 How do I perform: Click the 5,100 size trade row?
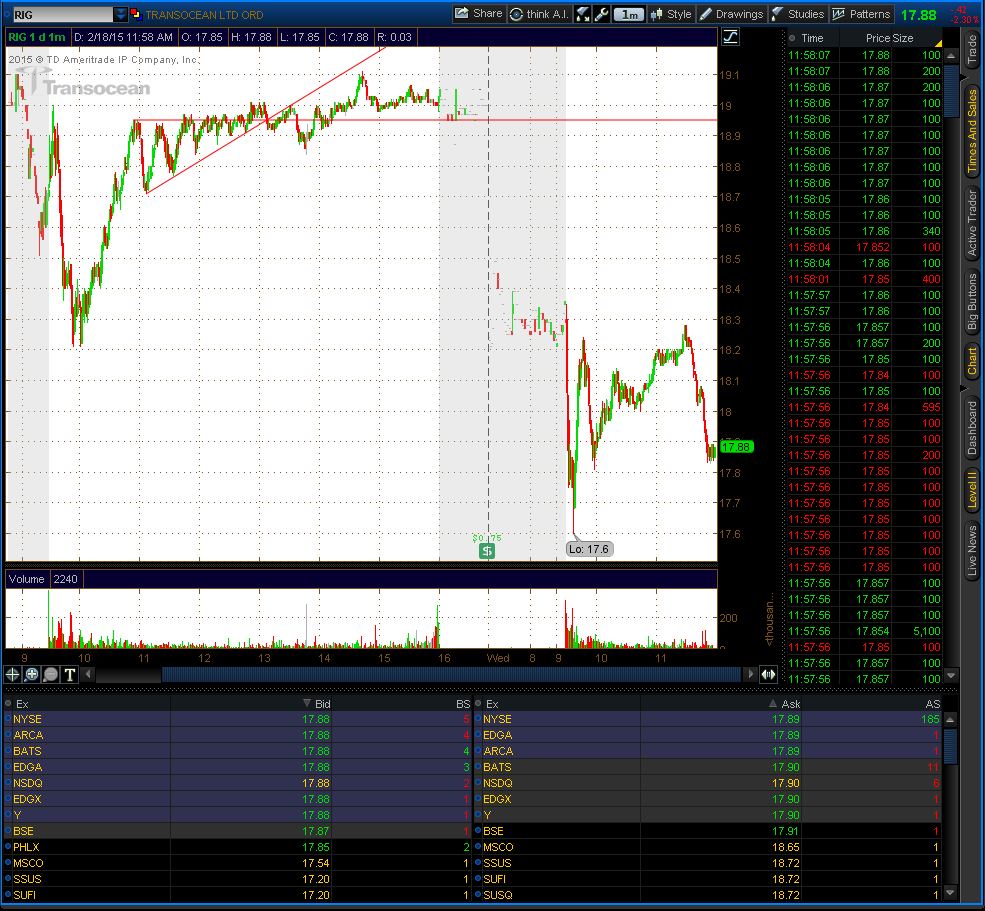(x=864, y=631)
